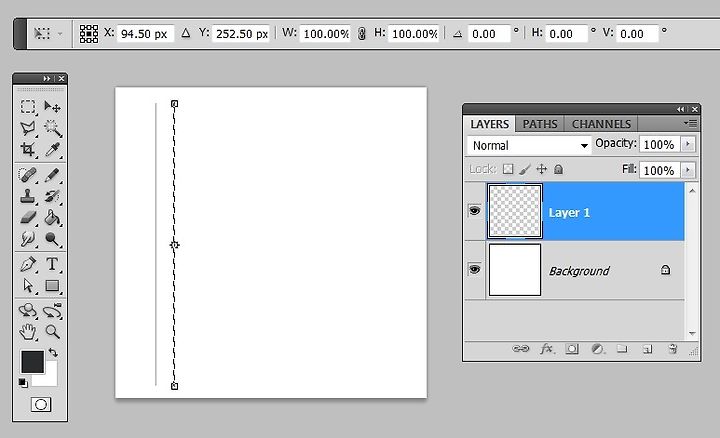The height and width of the screenshot is (438, 720).
Task: Select the Polygonal Lasso tool
Action: click(28, 129)
